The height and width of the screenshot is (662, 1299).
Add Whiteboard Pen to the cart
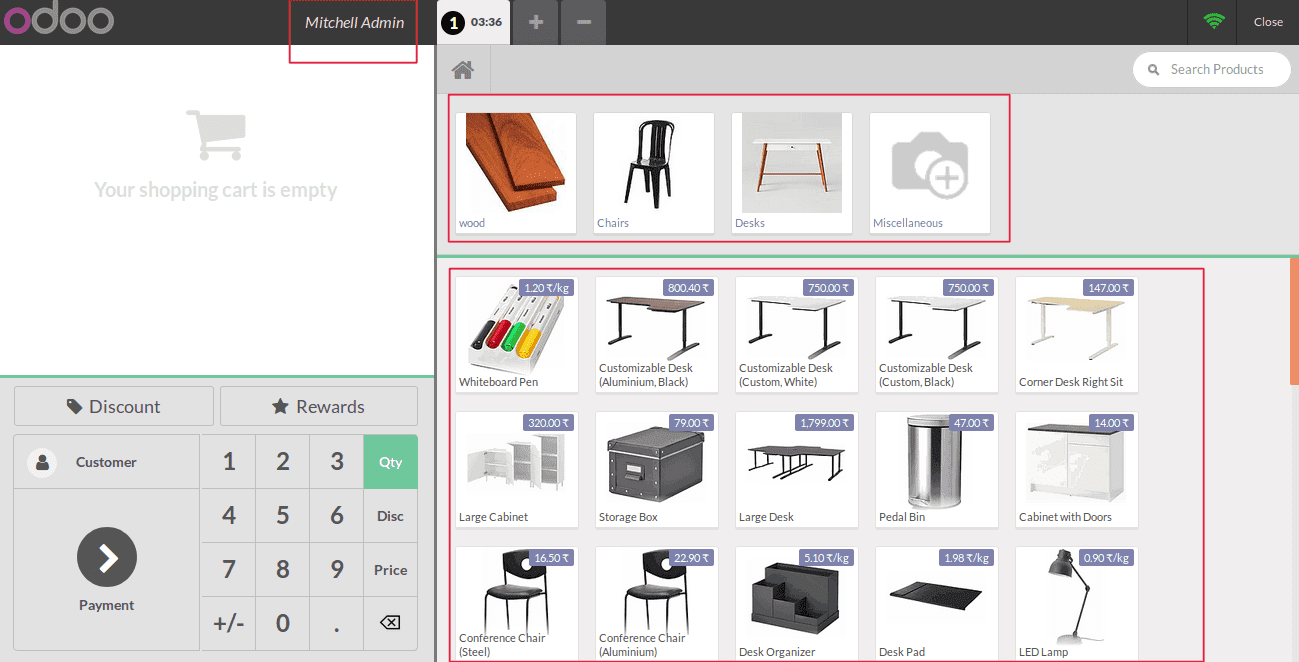pos(517,334)
